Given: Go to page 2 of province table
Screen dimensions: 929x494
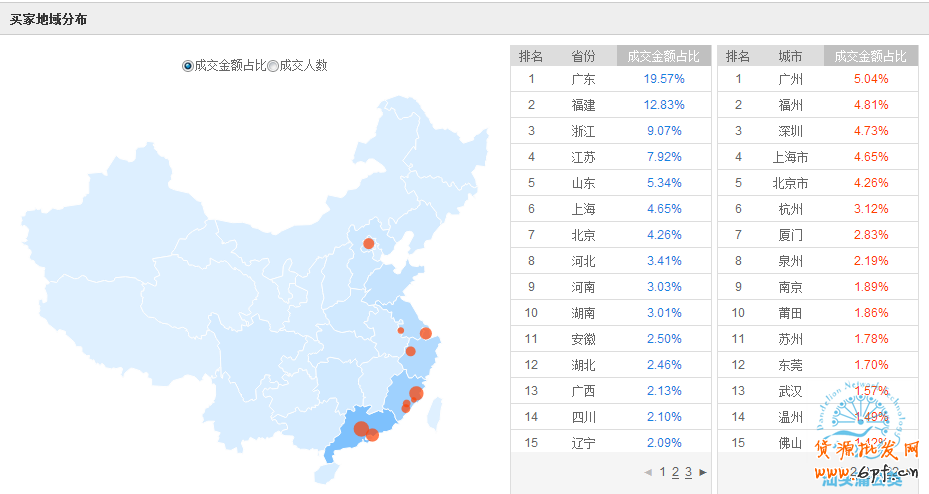Looking at the screenshot, I should (x=675, y=472).
